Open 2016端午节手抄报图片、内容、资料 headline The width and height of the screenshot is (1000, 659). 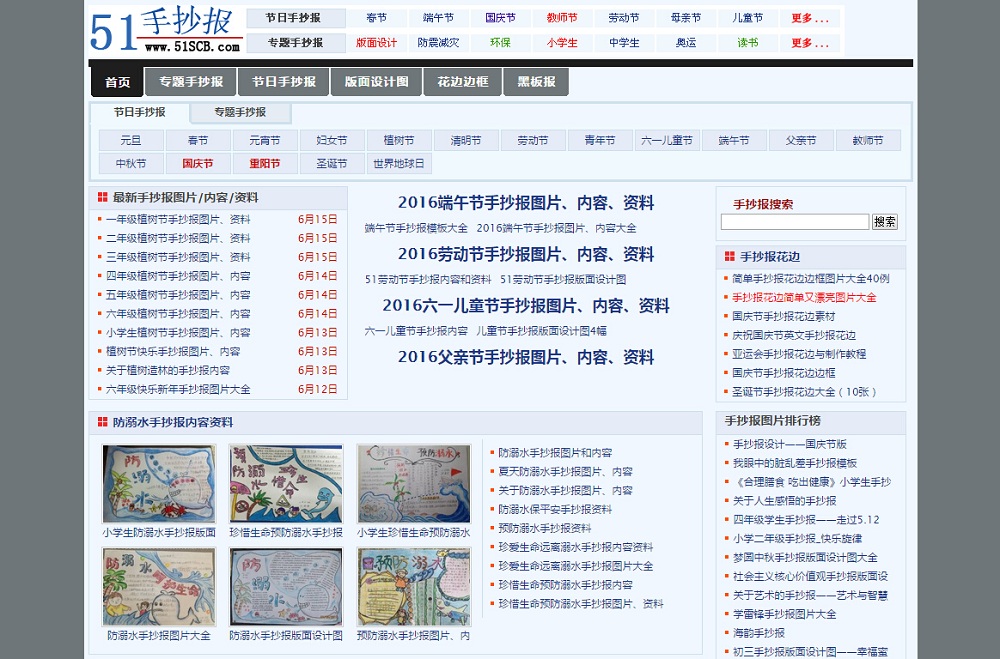[x=526, y=203]
